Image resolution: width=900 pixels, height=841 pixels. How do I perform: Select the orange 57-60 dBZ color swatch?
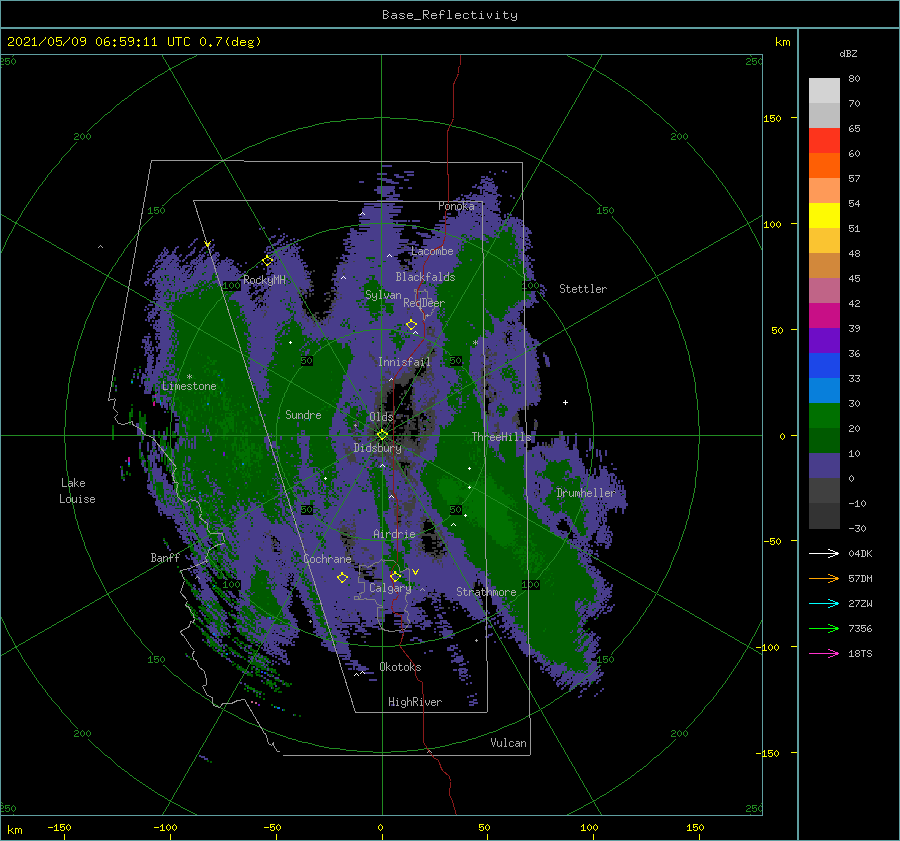(824, 166)
